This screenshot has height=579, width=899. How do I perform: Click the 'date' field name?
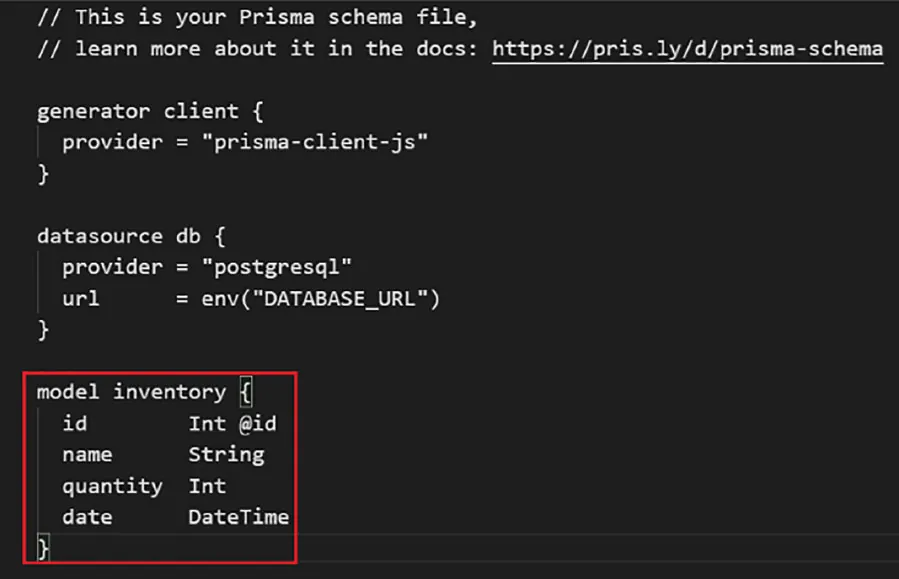point(87,517)
